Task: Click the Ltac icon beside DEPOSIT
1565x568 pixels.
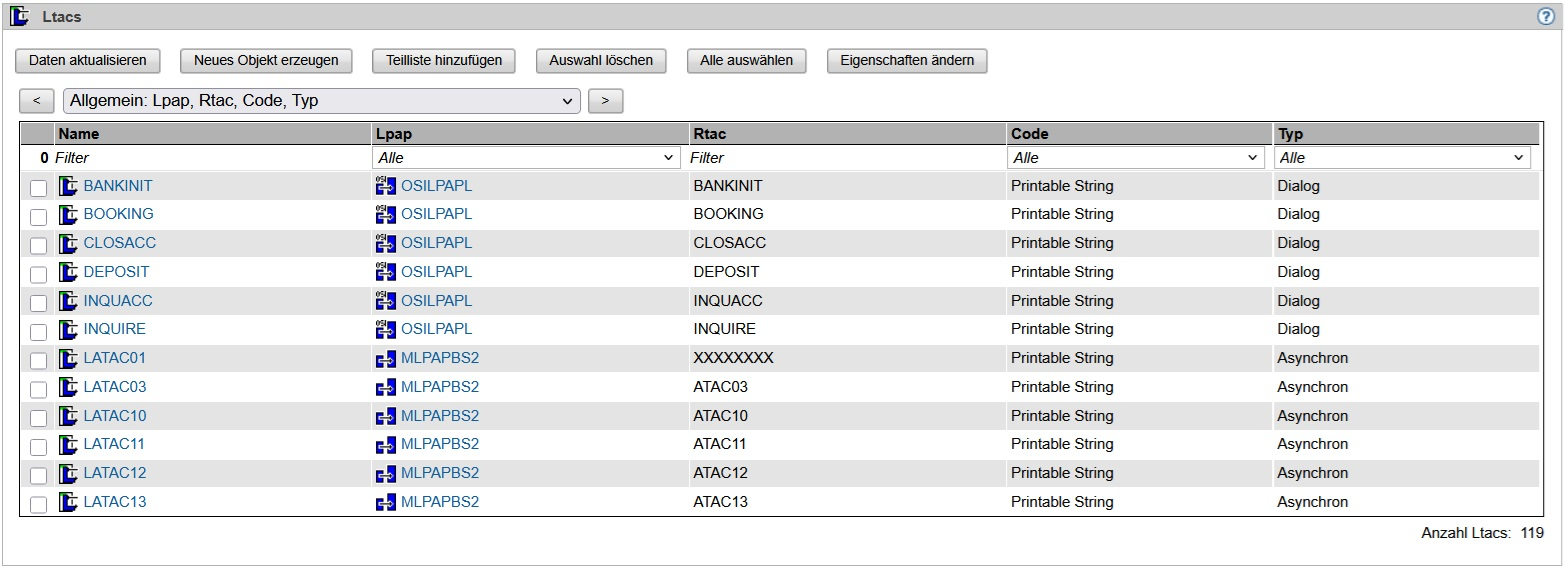Action: click(68, 272)
